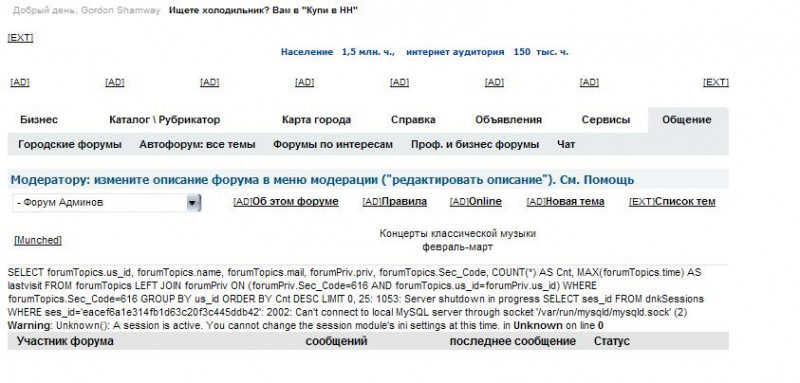Open the Каталог \ Рубрикатор tab
This screenshot has width=800, height=383.
164,120
